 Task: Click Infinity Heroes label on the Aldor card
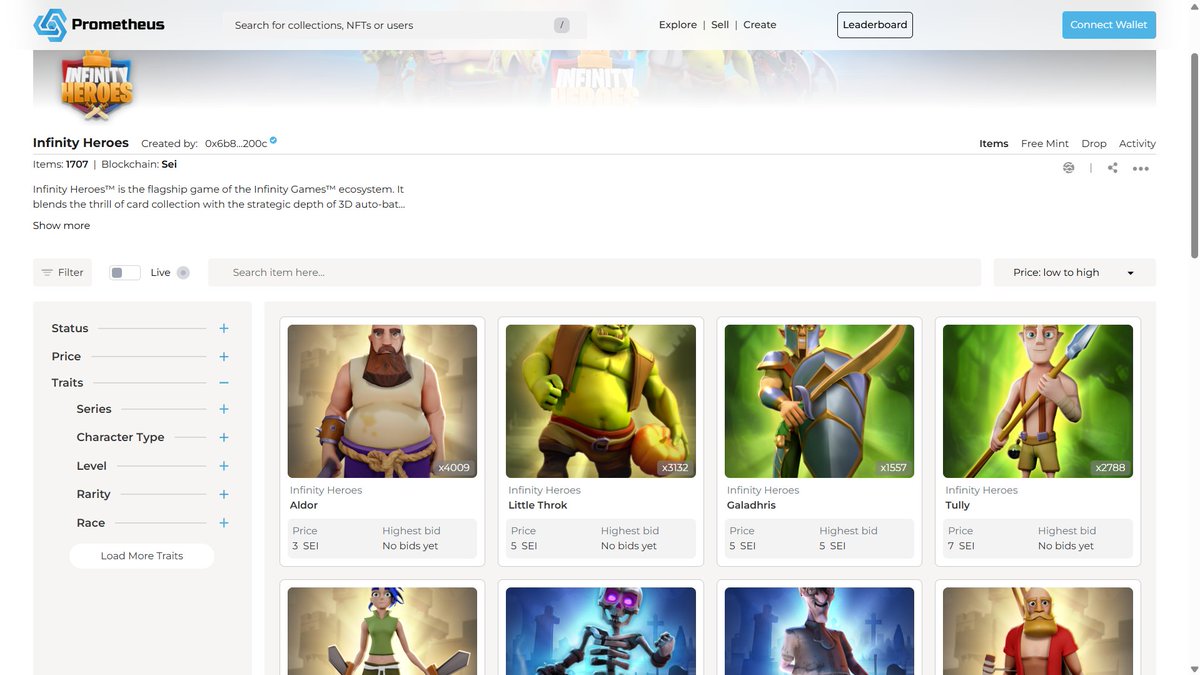326,490
